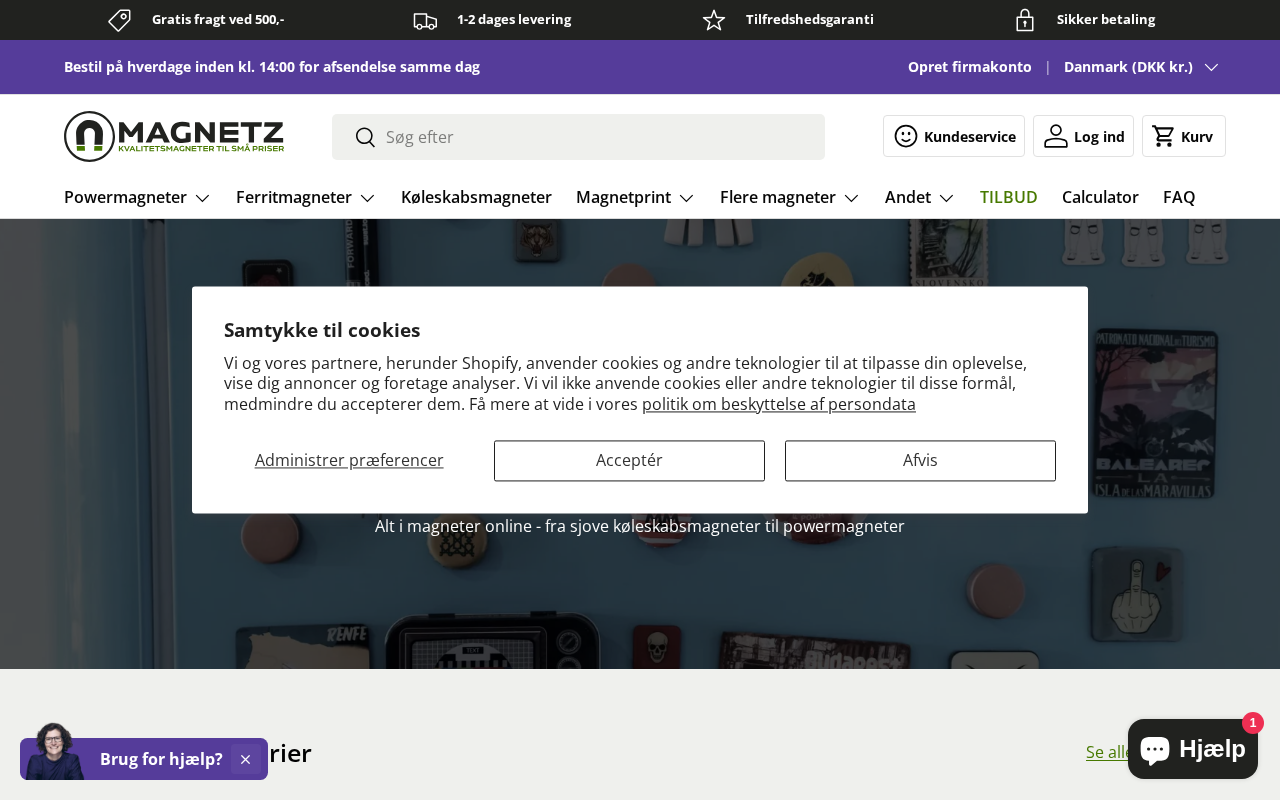This screenshot has width=1280, height=800.
Task: Click 'Gratis fragt ved 500,-' text
Action: pos(218,19)
